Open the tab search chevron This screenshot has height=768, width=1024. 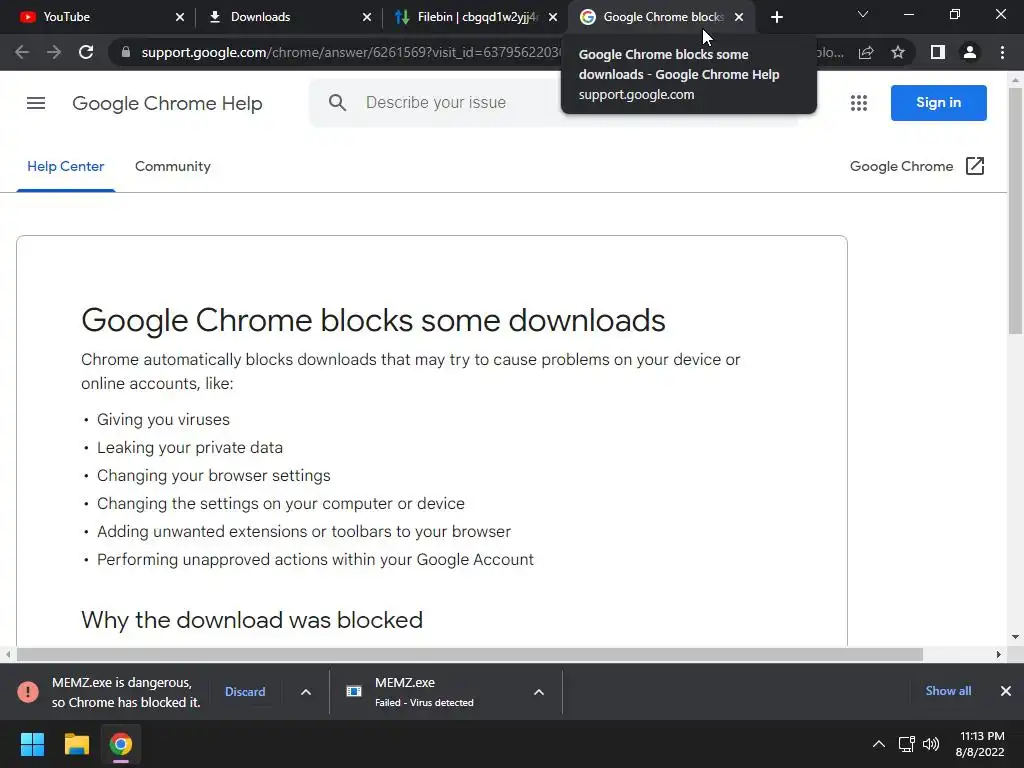(x=863, y=14)
